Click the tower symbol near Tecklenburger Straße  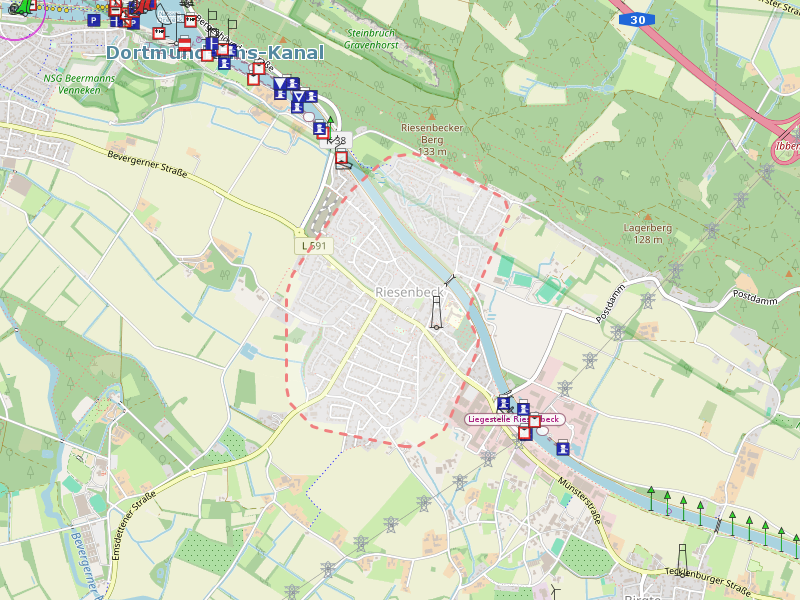click(683, 557)
